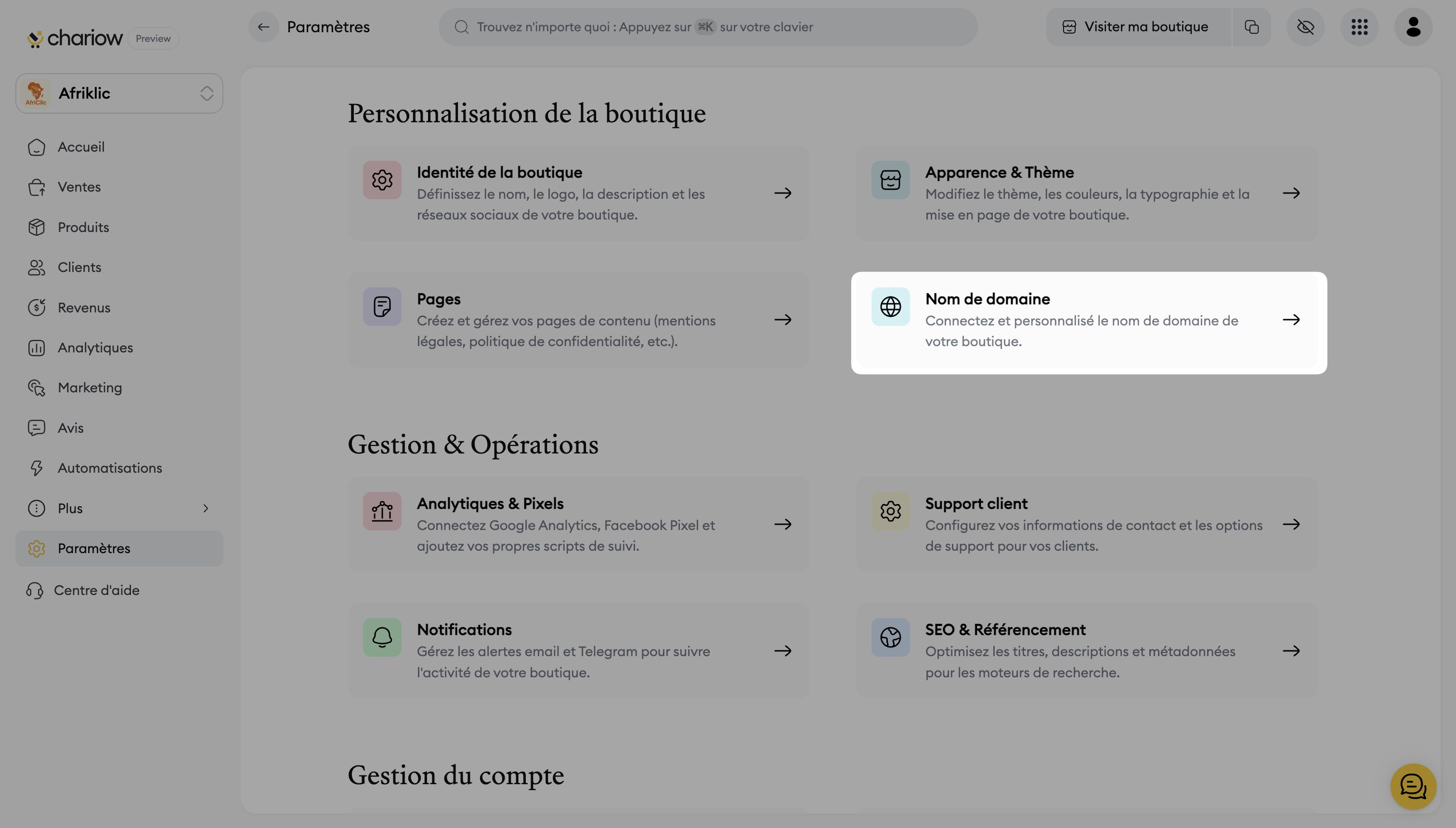The width and height of the screenshot is (1456, 828).
Task: Open the Afriklic store switcher dropdown
Action: tap(119, 93)
